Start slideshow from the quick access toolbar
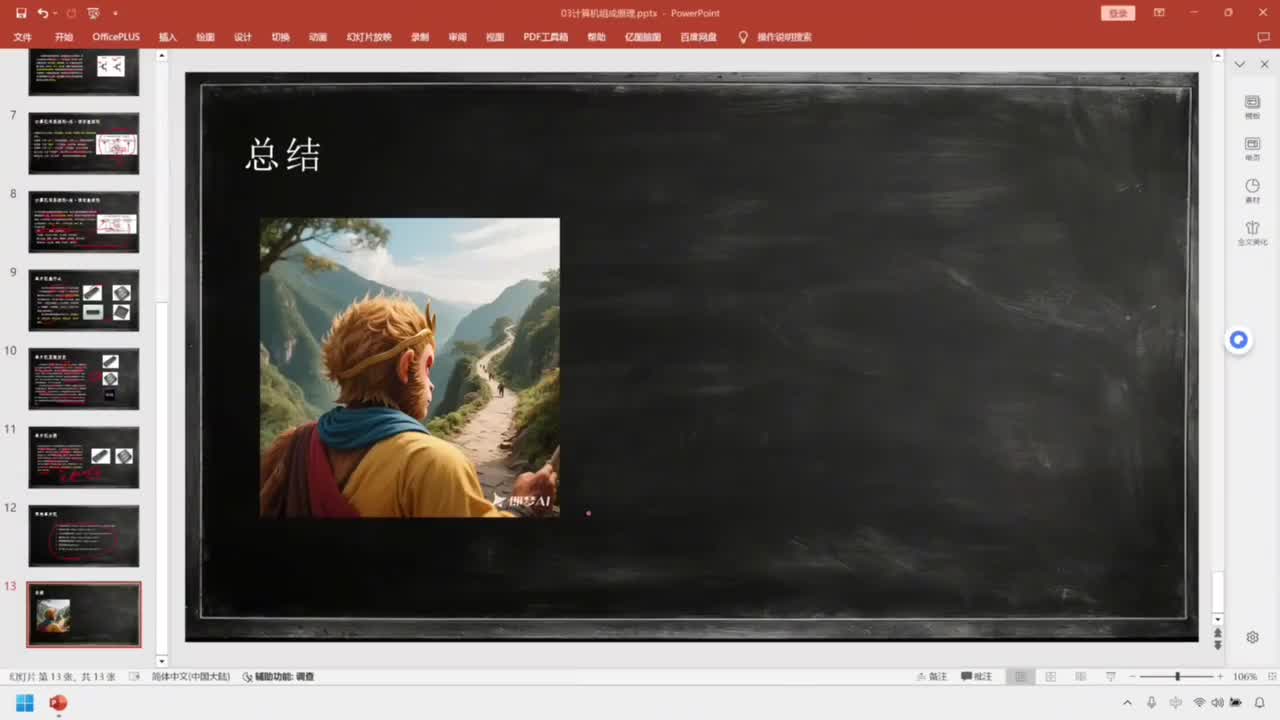This screenshot has width=1280, height=720. (x=93, y=13)
